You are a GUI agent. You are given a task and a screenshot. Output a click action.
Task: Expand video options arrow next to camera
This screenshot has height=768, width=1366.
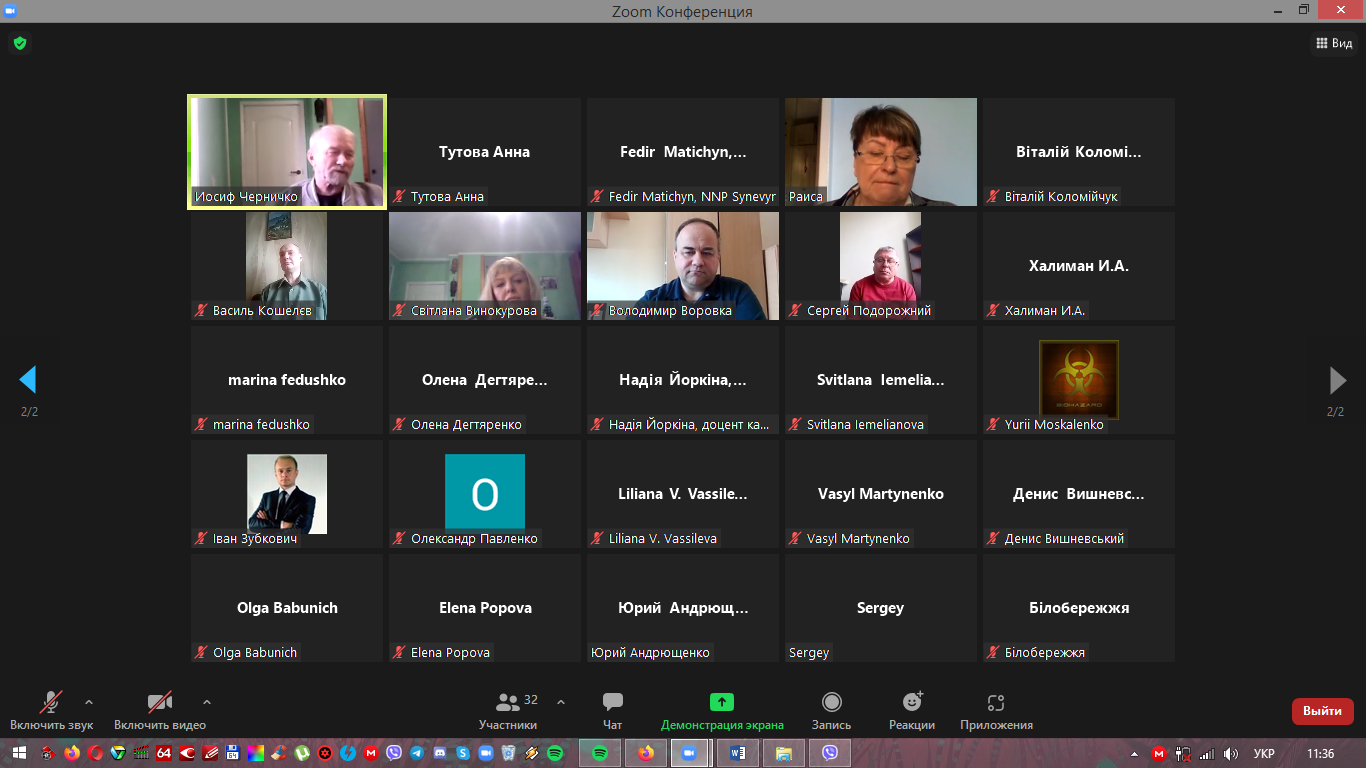[207, 702]
